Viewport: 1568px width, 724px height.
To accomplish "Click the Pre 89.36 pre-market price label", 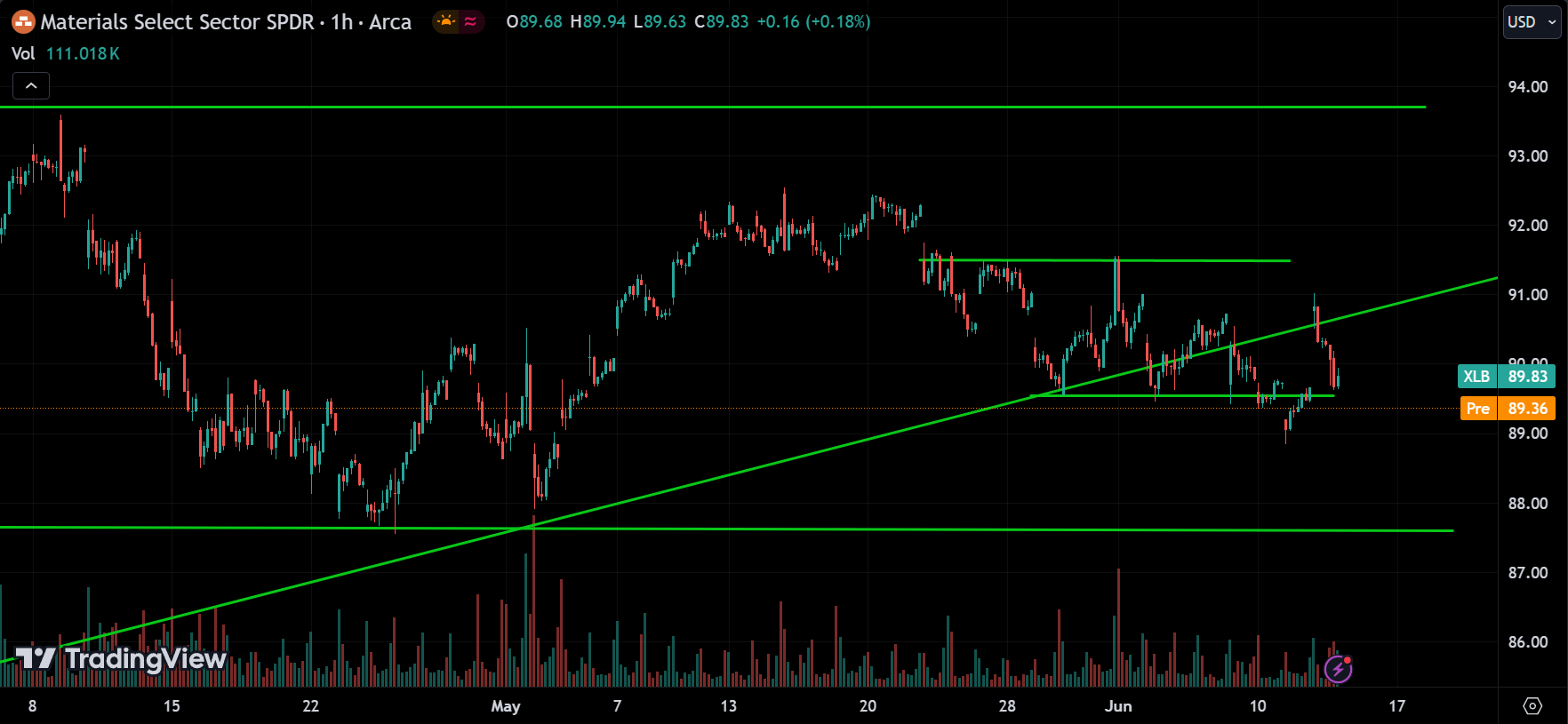I will click(x=1508, y=408).
